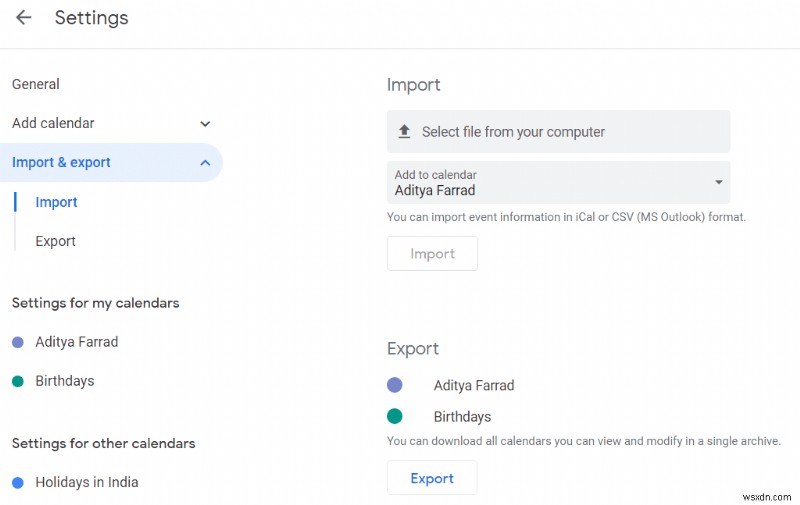This screenshot has height=505, width=800.
Task: Click the blue dot beside Holidays in India
Action: (x=18, y=483)
